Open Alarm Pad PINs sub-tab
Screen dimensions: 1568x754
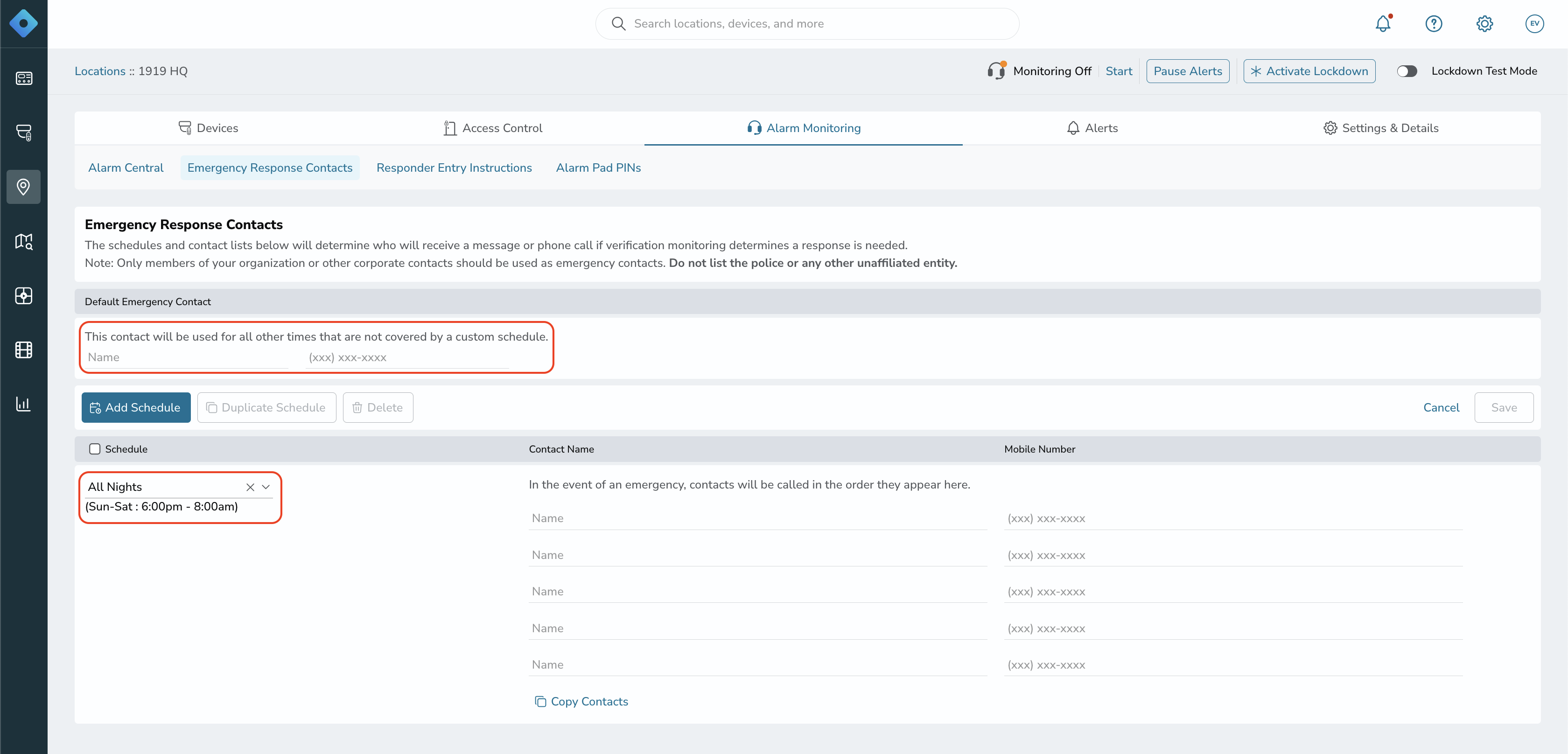(x=598, y=168)
